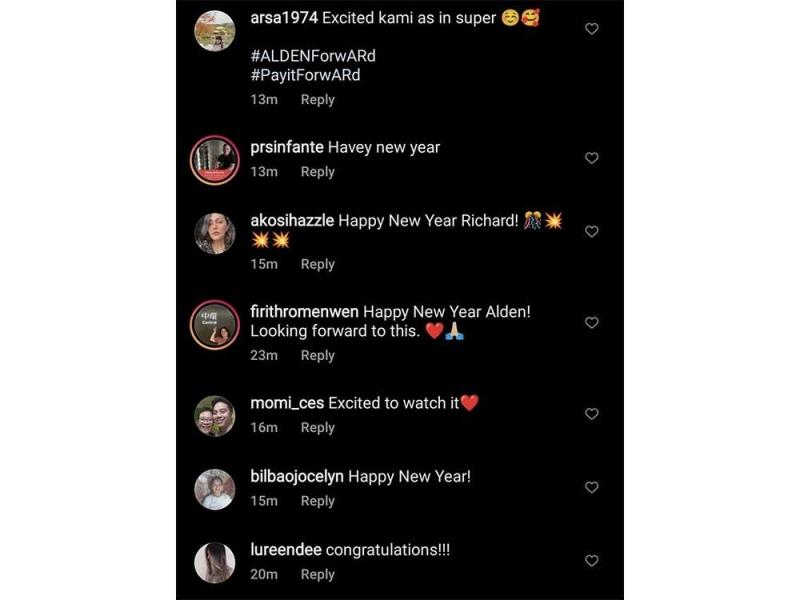Open the #ALDENForwARd hashtag
The height and width of the screenshot is (600, 800).
pos(313,56)
